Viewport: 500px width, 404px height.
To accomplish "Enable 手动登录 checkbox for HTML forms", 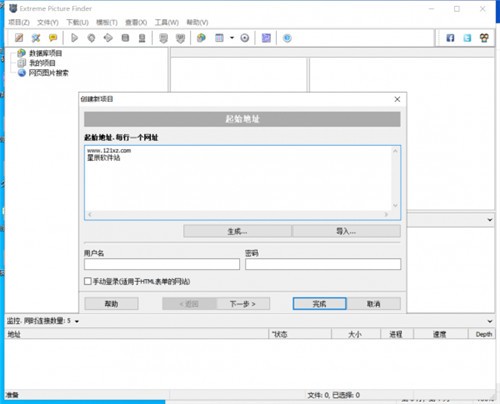I will pos(88,281).
